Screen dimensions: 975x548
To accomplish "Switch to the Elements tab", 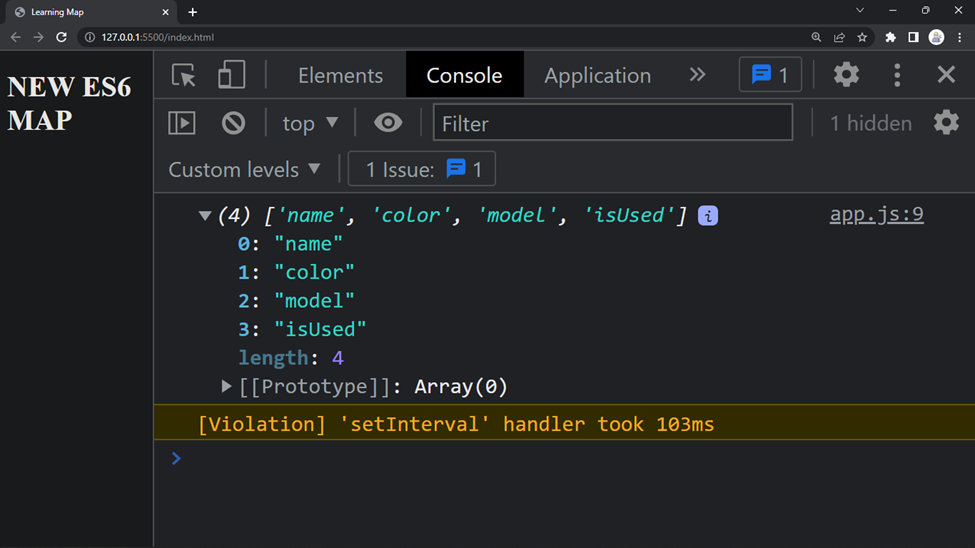I will pyautogui.click(x=340, y=75).
